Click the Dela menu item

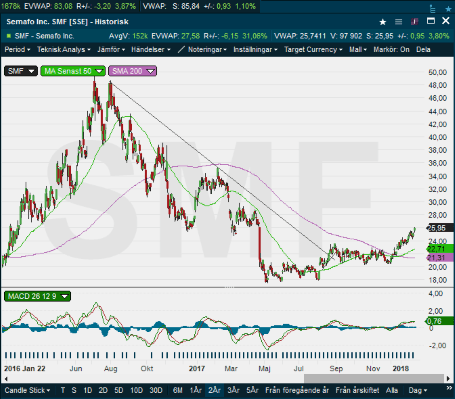[x=423, y=50]
